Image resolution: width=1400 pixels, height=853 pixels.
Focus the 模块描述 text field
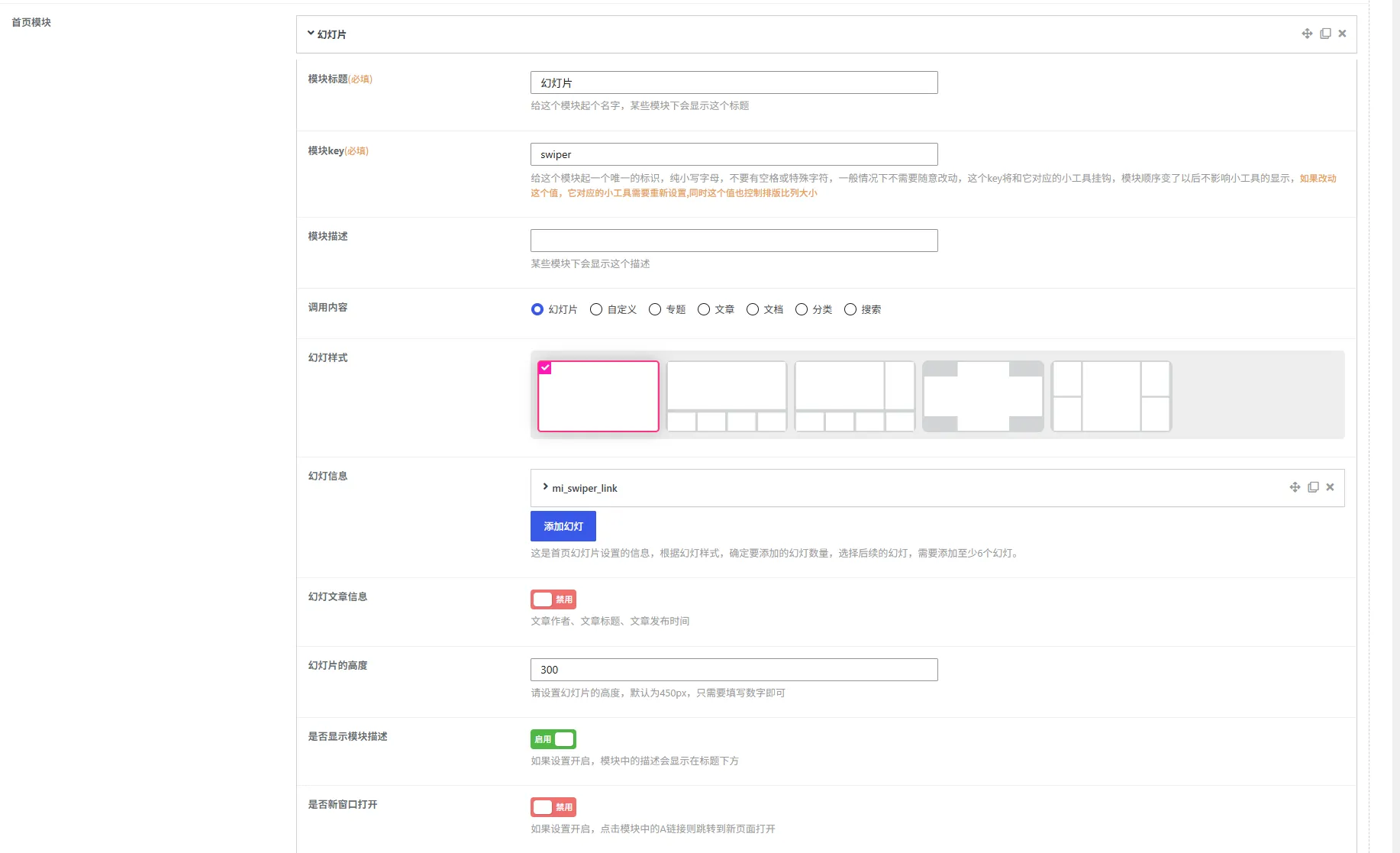734,241
